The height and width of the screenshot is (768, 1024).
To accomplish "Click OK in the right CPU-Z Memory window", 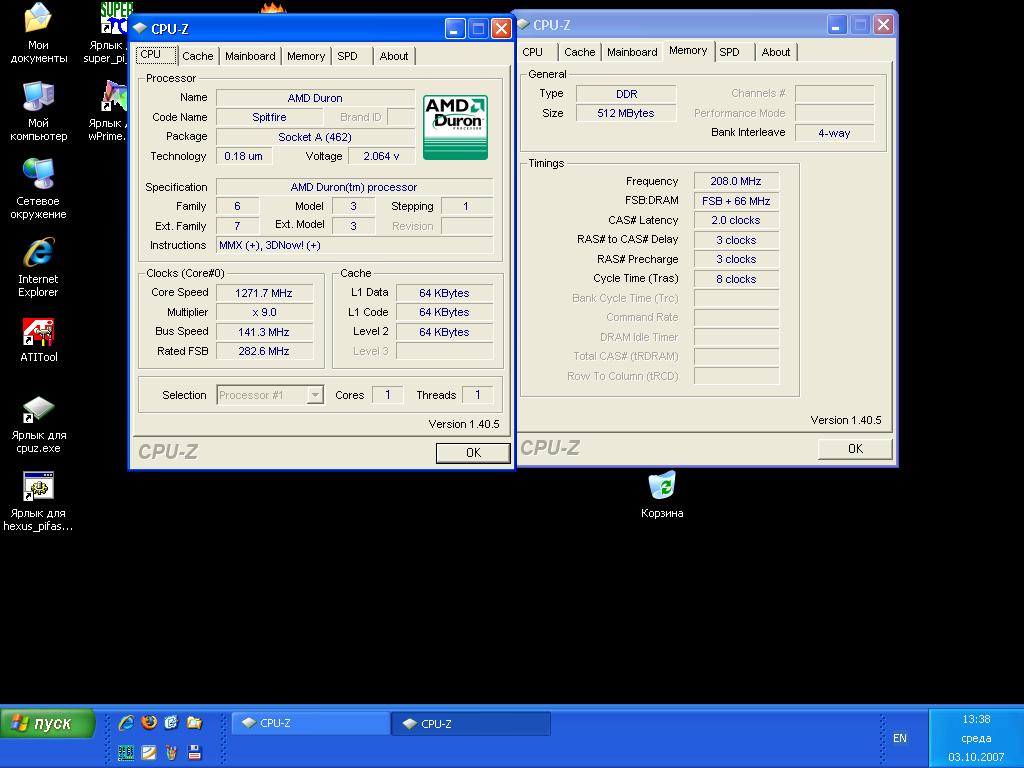I will [856, 449].
